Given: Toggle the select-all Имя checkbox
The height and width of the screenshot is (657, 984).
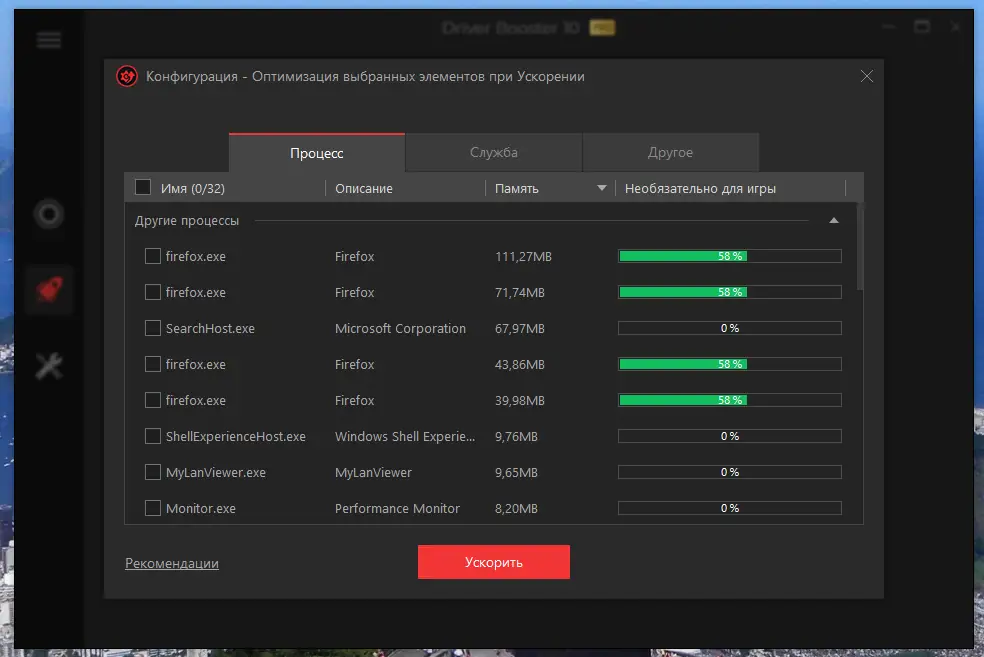Looking at the screenshot, I should (x=143, y=187).
